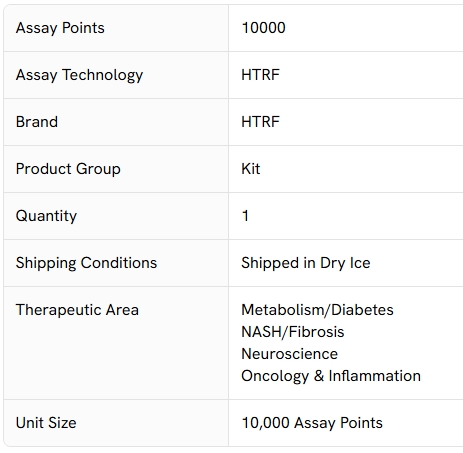Select Shipped in Dry Ice text

[306, 263]
